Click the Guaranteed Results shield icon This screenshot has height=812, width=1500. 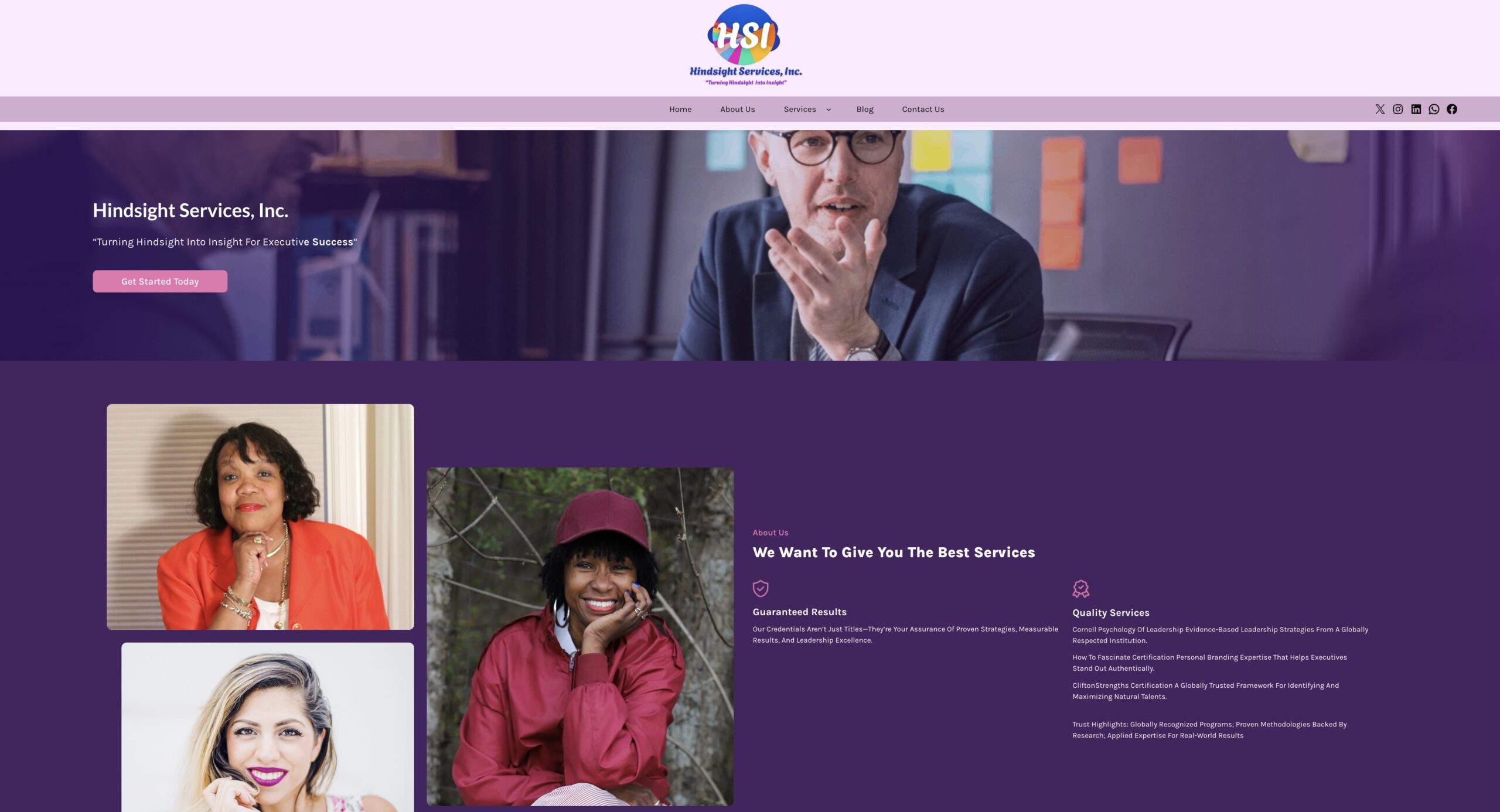pos(760,588)
